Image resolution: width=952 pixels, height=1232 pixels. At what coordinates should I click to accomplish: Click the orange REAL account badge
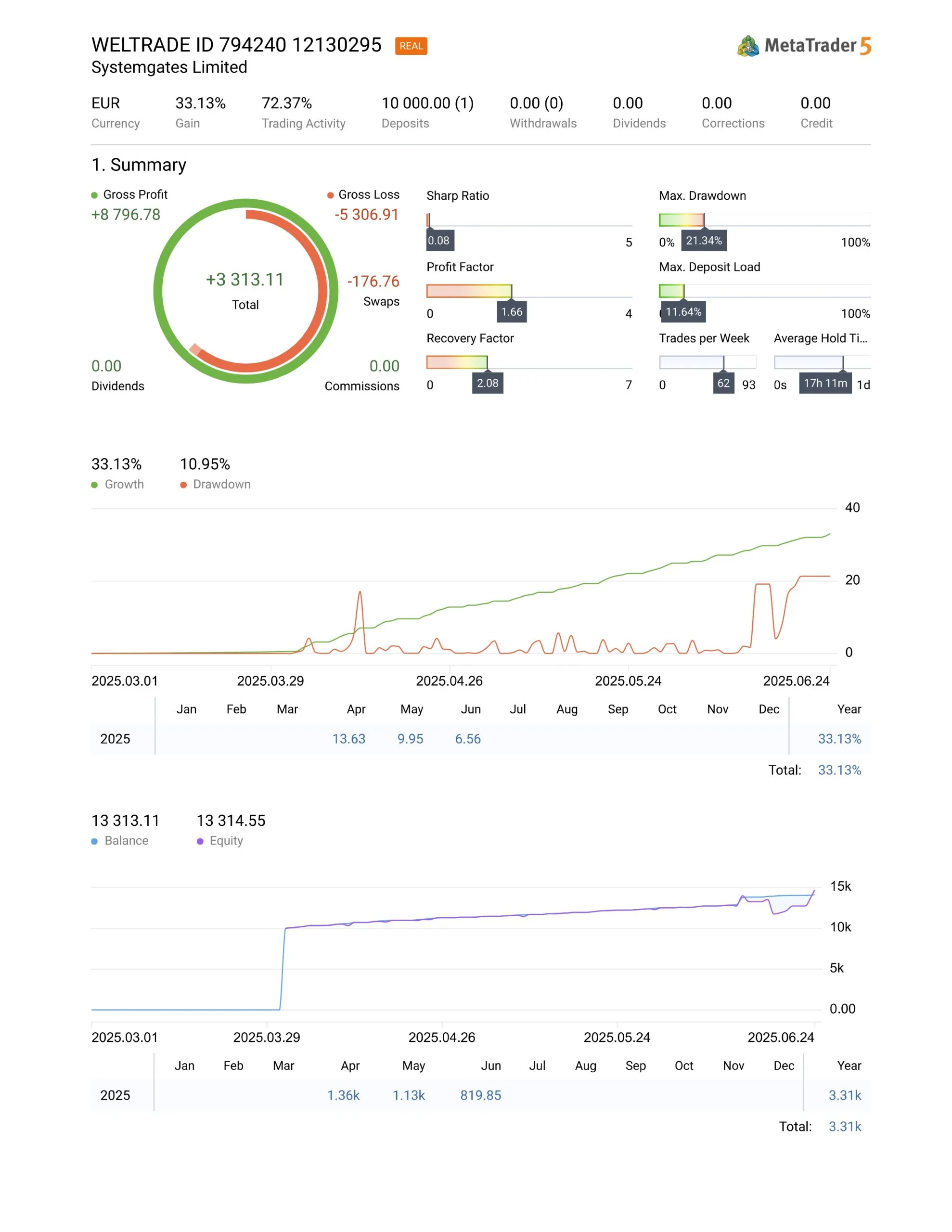[x=411, y=46]
